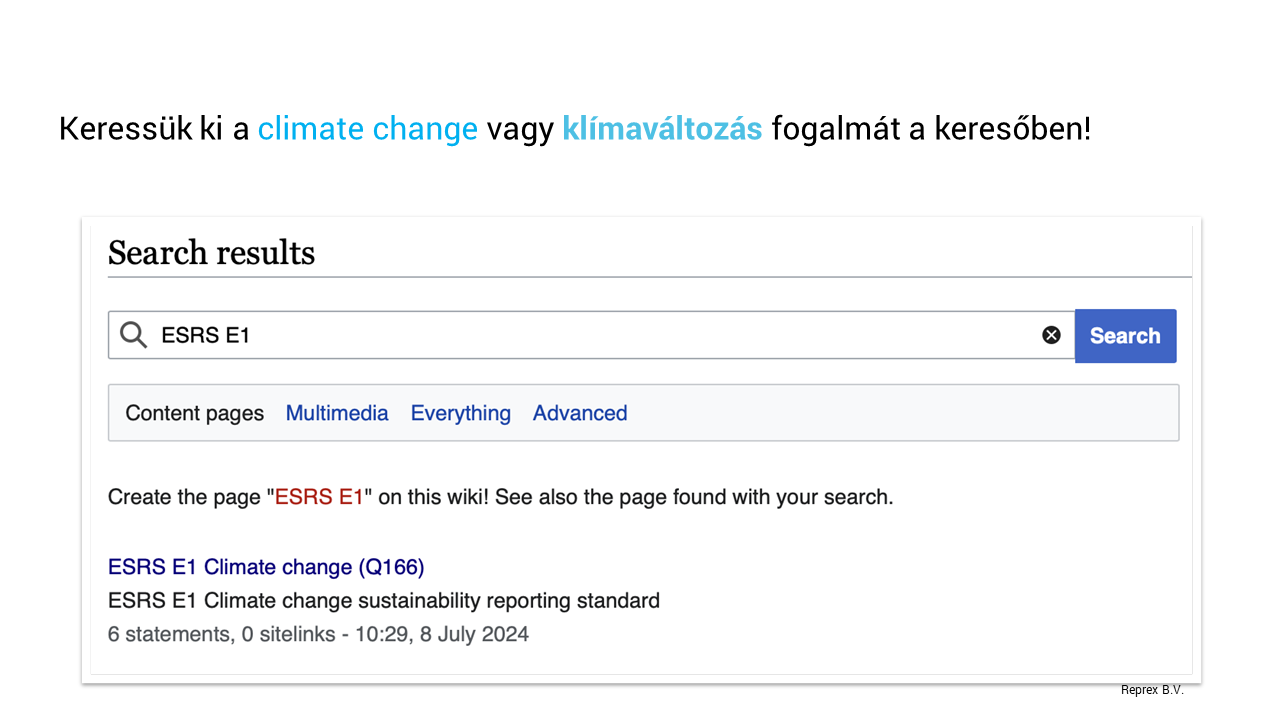Open the Advanced search options

click(x=580, y=413)
